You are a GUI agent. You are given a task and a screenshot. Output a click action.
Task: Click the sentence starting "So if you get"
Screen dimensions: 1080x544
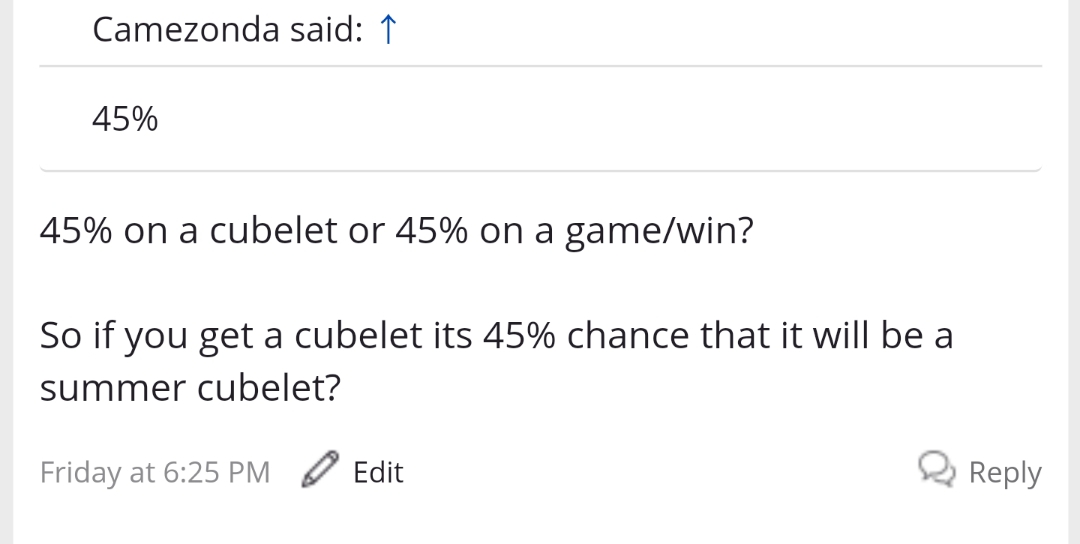496,361
